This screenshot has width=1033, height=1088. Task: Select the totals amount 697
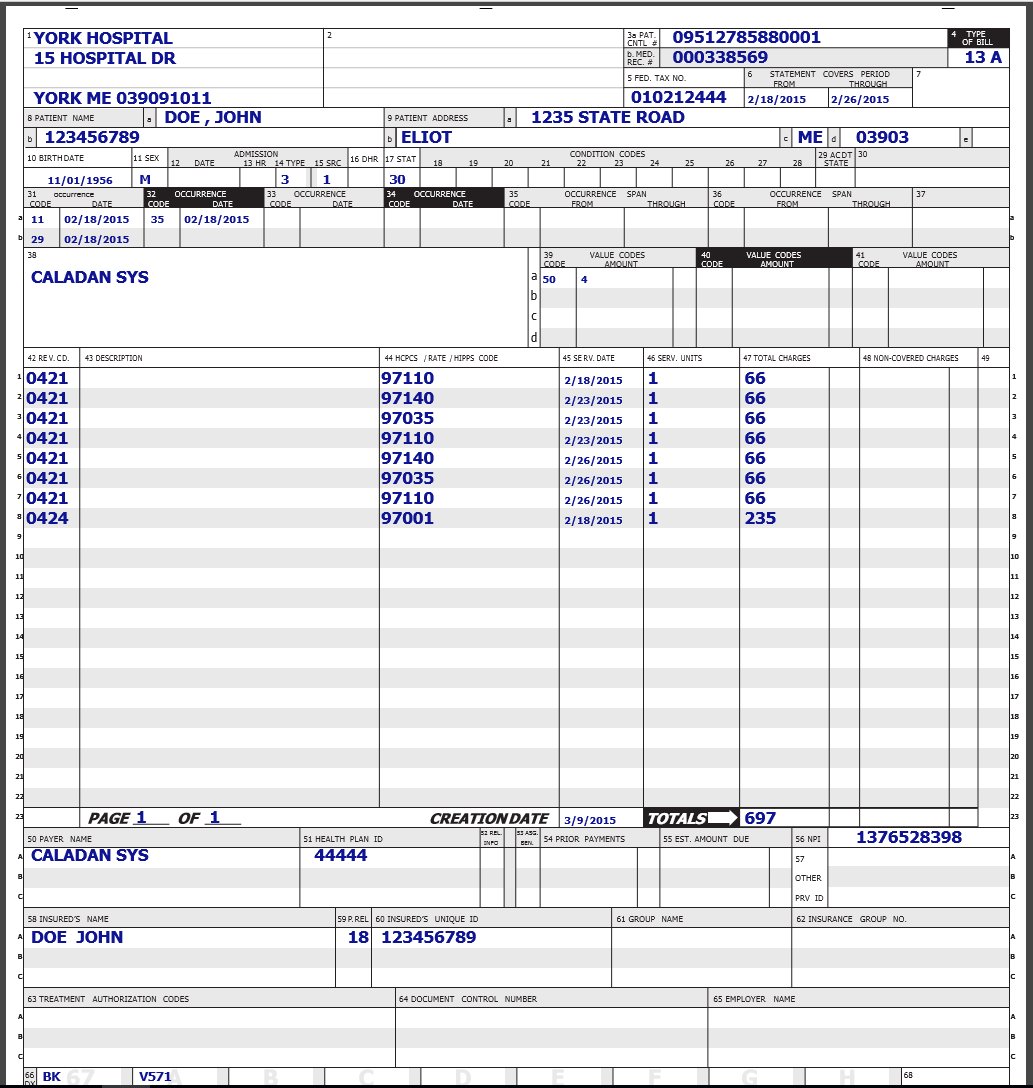point(760,819)
